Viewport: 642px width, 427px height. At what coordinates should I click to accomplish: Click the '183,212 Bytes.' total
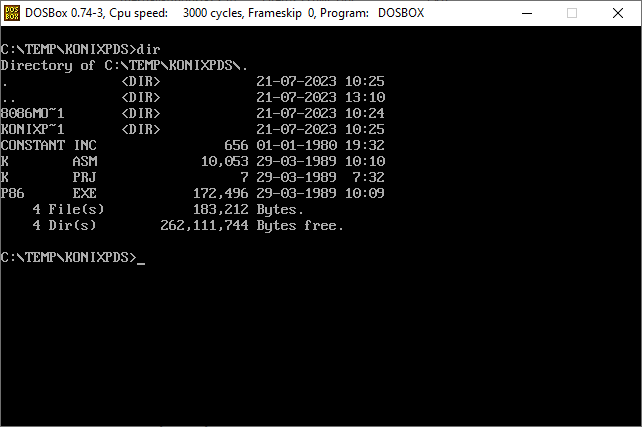point(249,210)
